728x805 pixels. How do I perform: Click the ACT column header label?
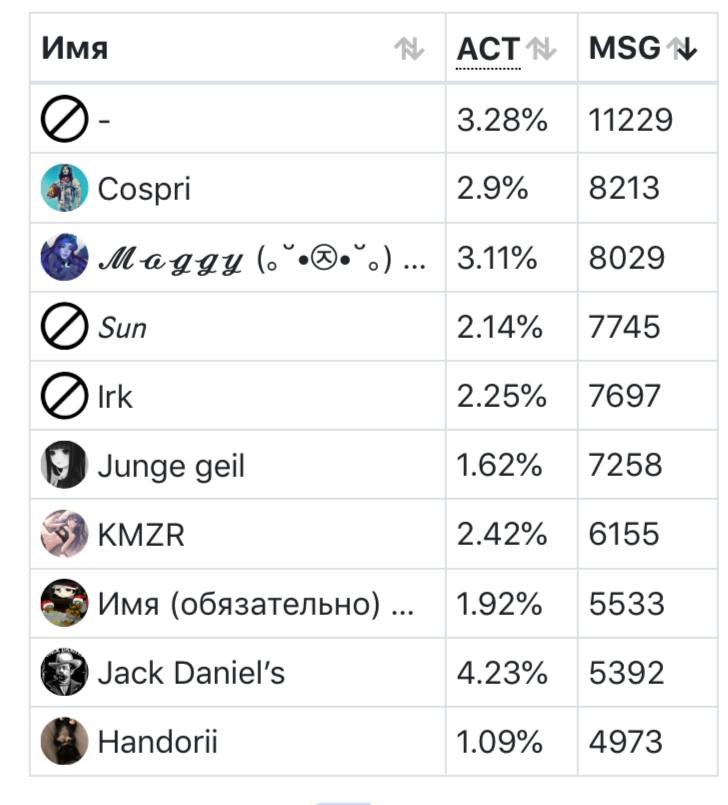[x=488, y=49]
